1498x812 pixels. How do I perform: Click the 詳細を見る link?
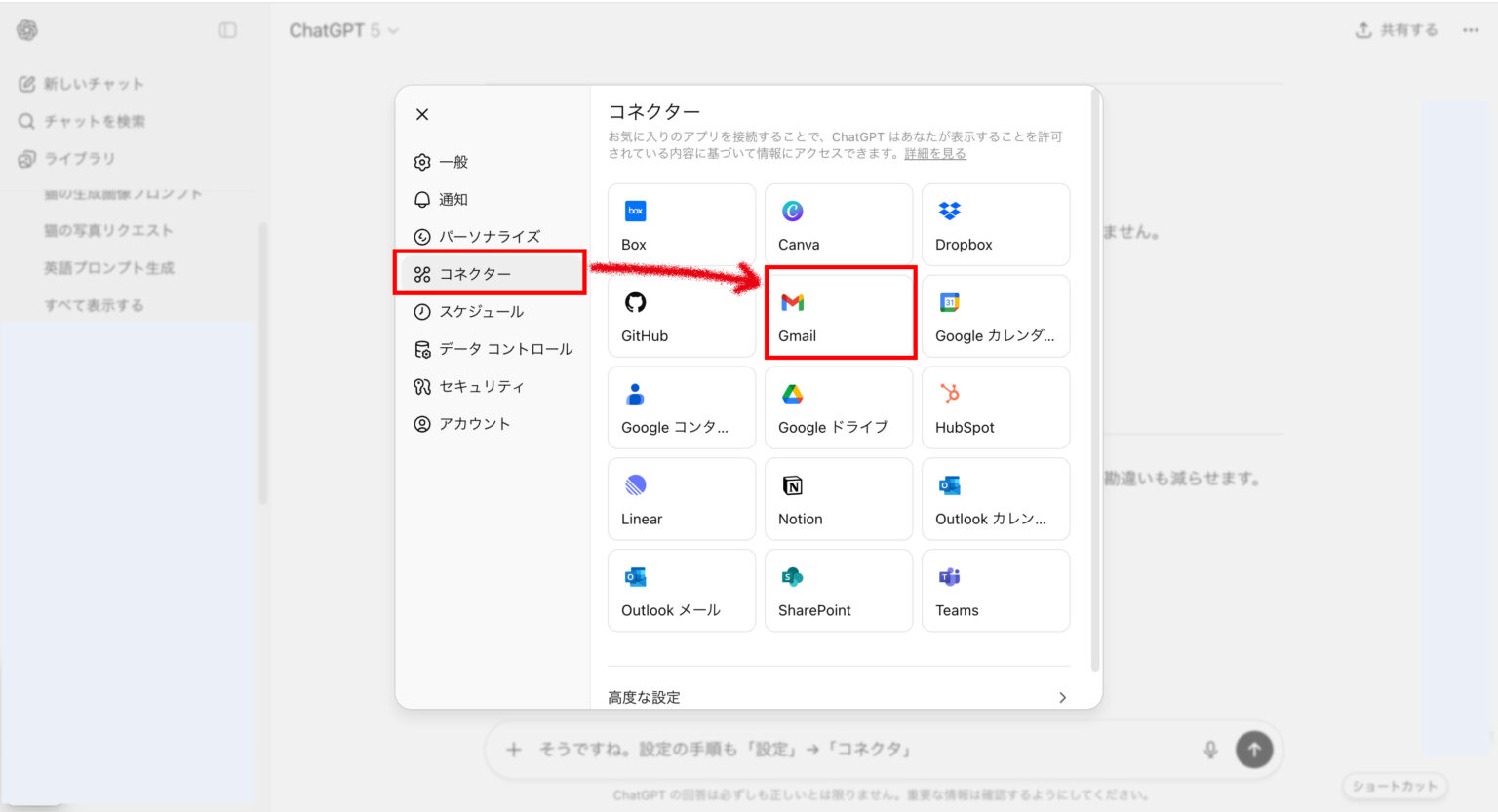pyautogui.click(x=934, y=154)
